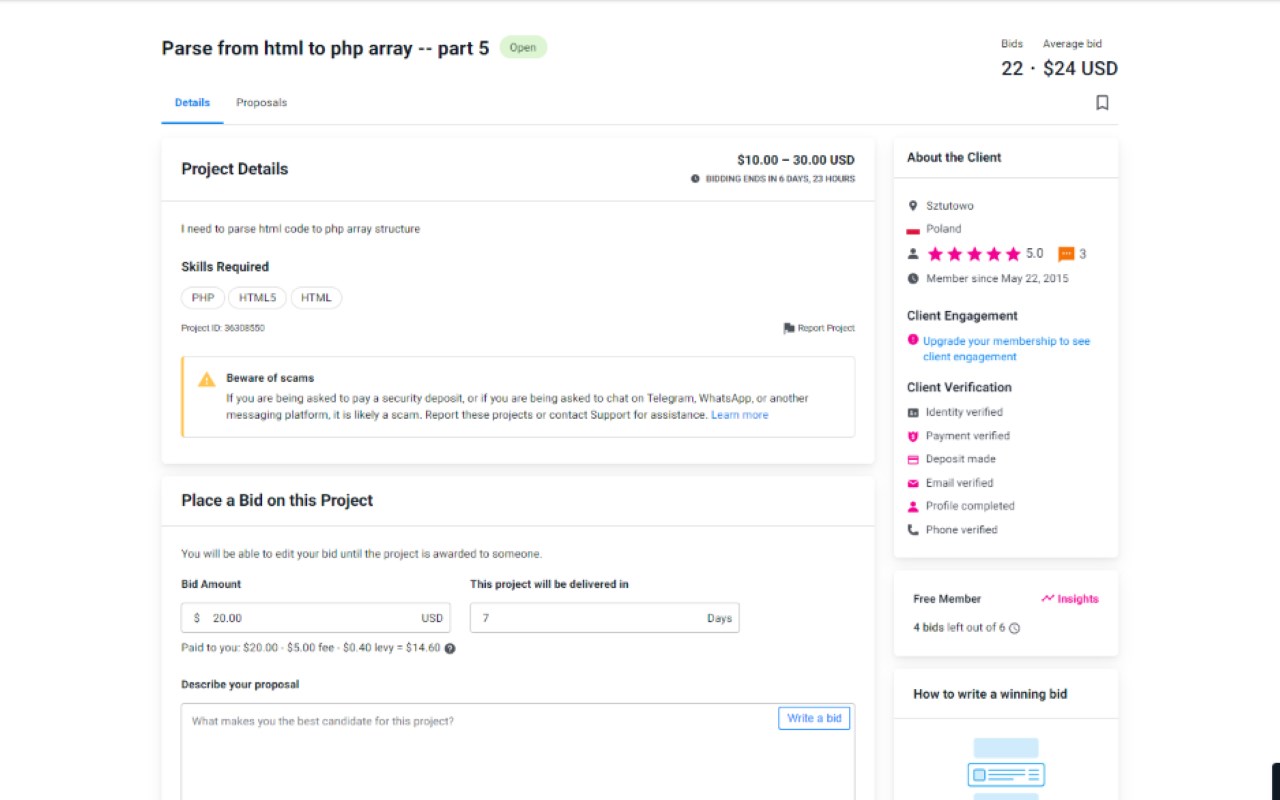This screenshot has width=1280, height=800.
Task: Switch to the Proposals tab
Action: click(x=261, y=103)
